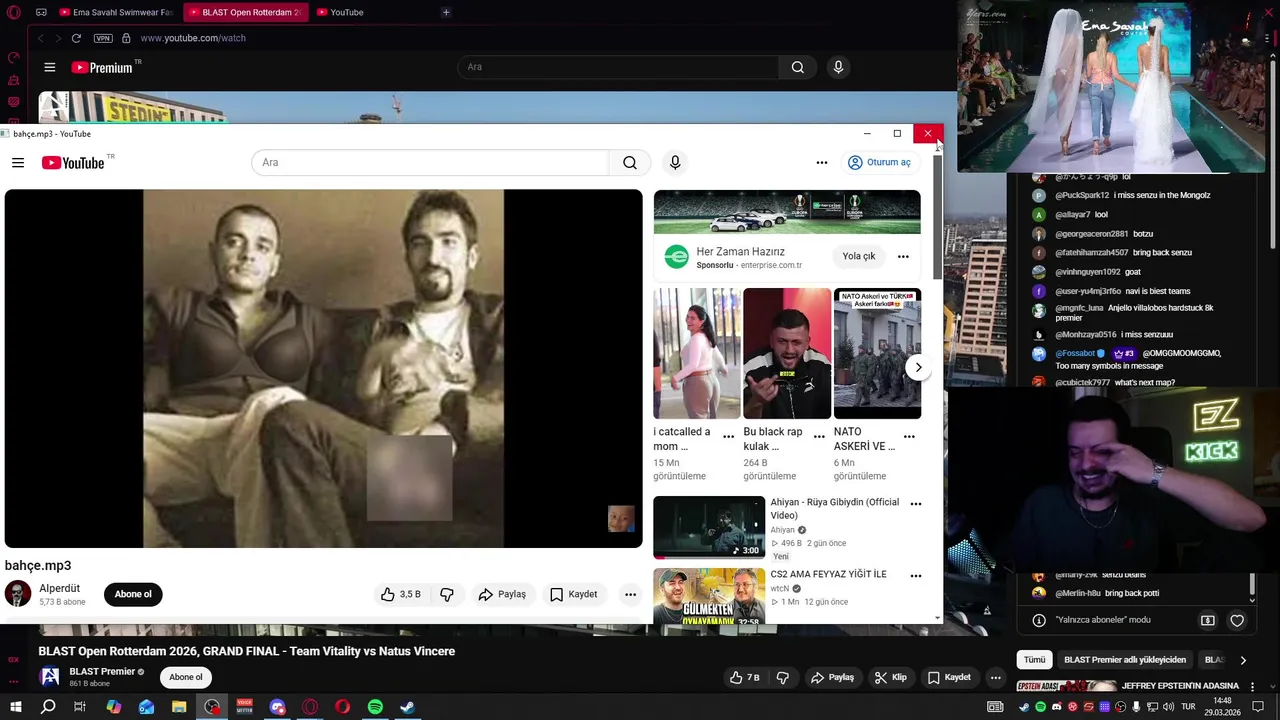Image resolution: width=1280 pixels, height=720 pixels.
Task: Open Spotify from the taskbar
Action: (x=375, y=707)
